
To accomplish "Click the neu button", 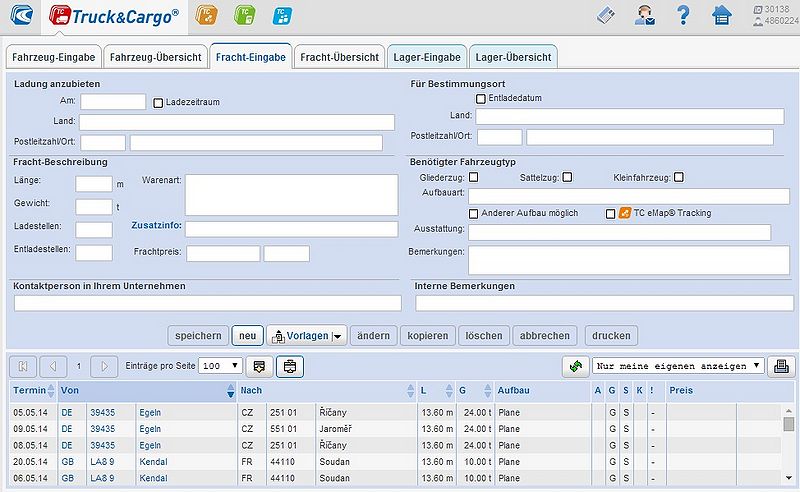I will coord(247,336).
